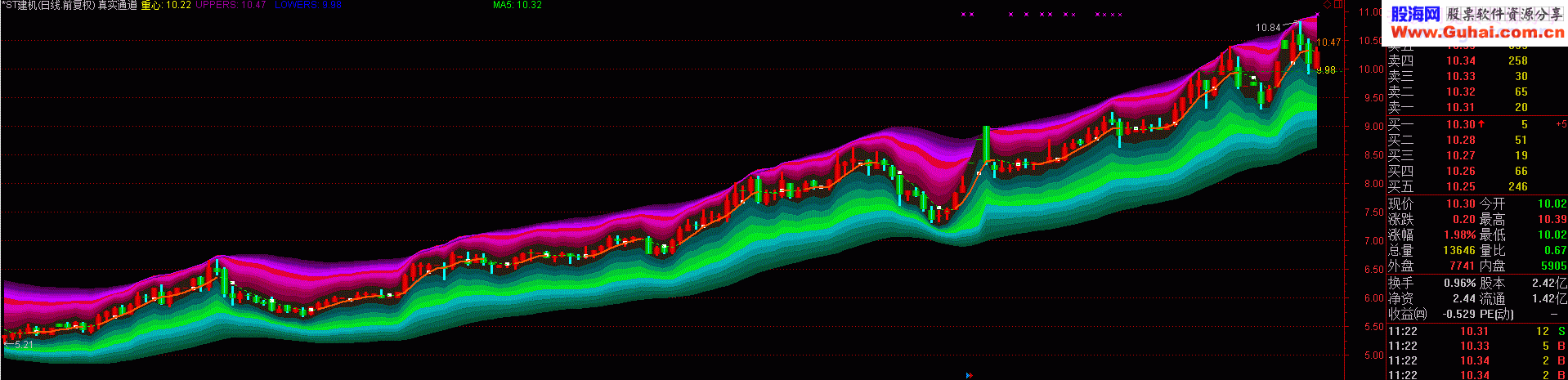Click the 最高 value 10.39
1568x380 pixels.
point(1552,219)
